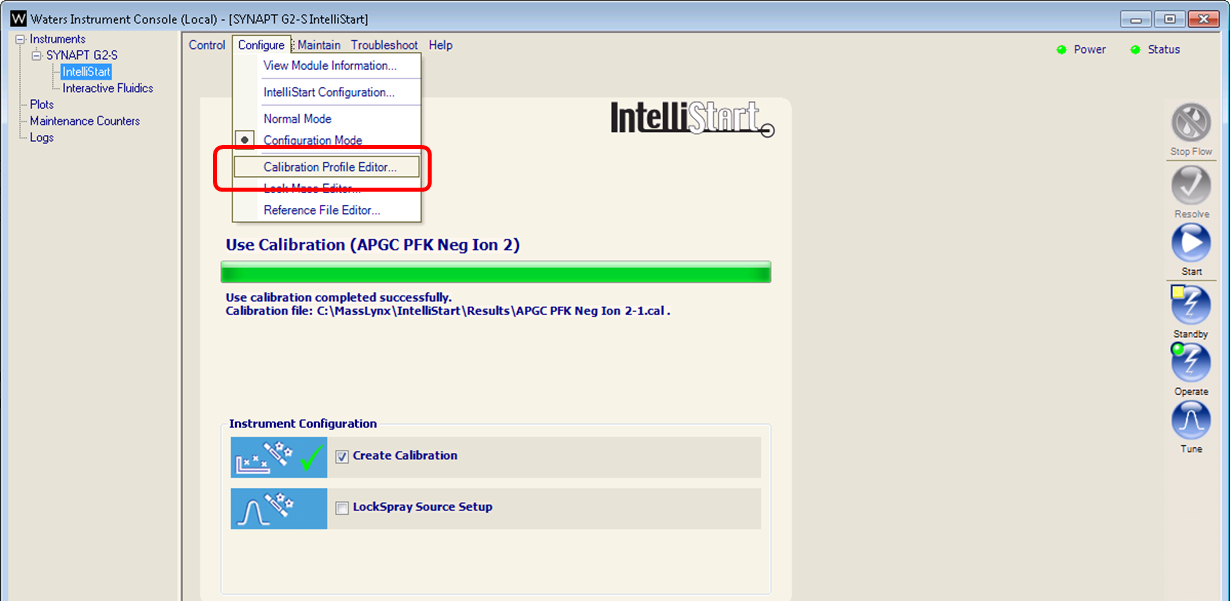Click the green calibration progress bar
This screenshot has height=602, width=1230.
click(496, 272)
